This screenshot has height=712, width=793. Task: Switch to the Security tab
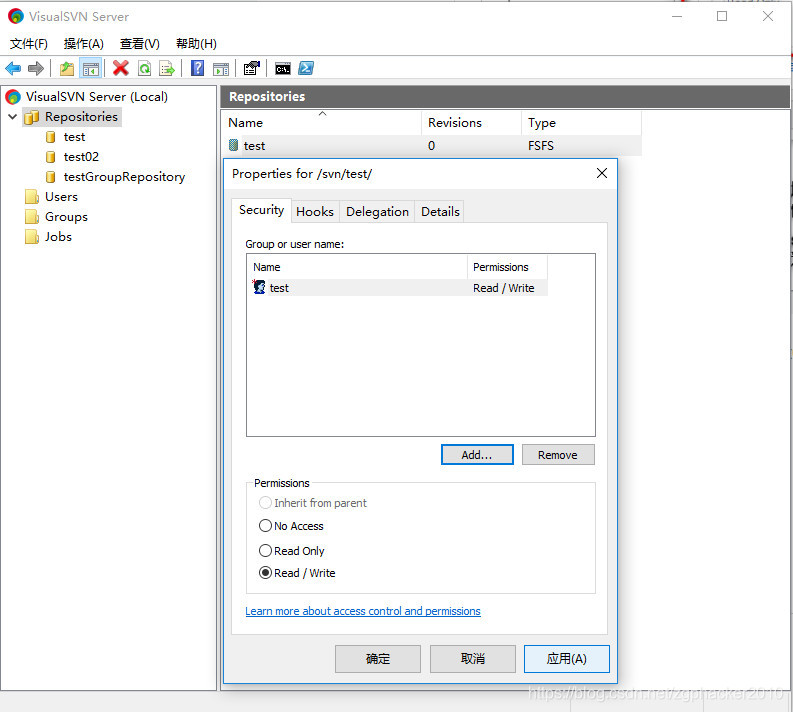[261, 210]
